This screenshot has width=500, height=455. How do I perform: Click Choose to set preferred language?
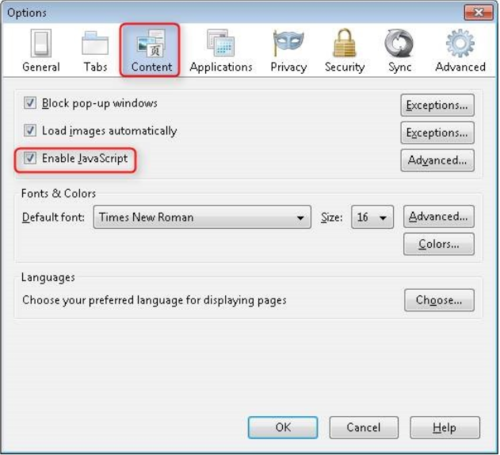tap(439, 300)
